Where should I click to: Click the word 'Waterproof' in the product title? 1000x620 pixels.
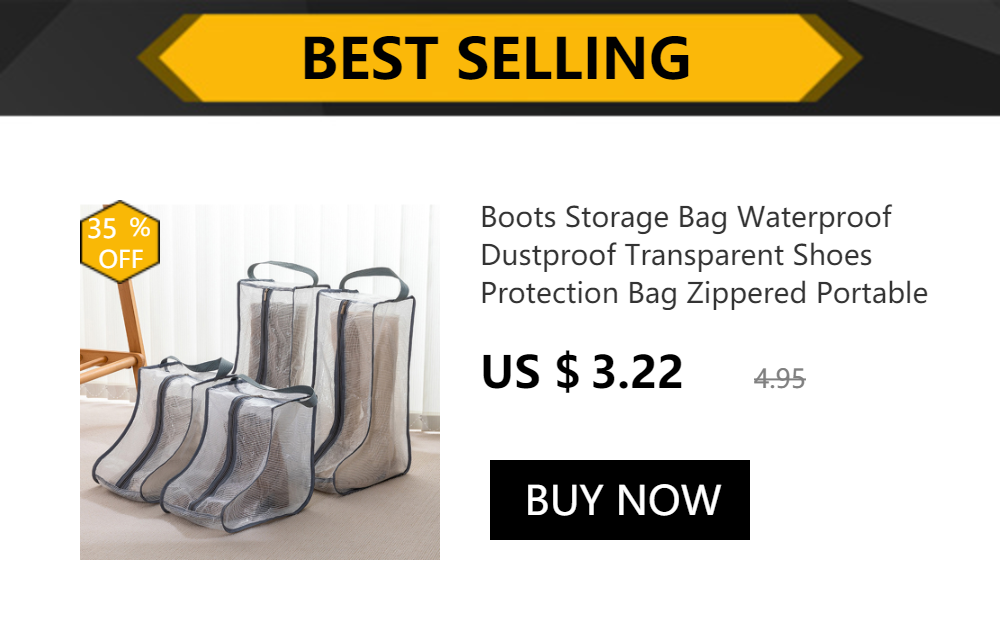tap(814, 217)
